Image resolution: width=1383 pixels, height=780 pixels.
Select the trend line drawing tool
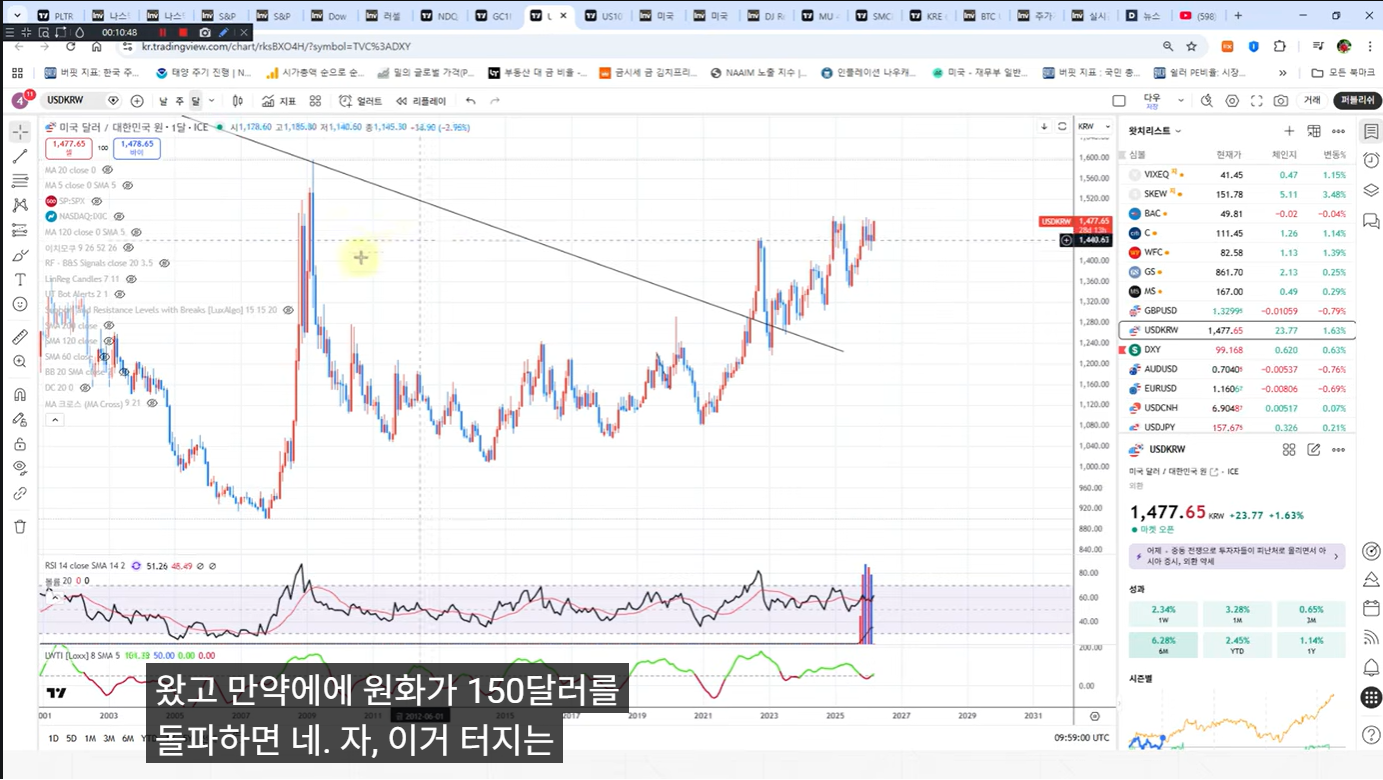pyautogui.click(x=20, y=156)
